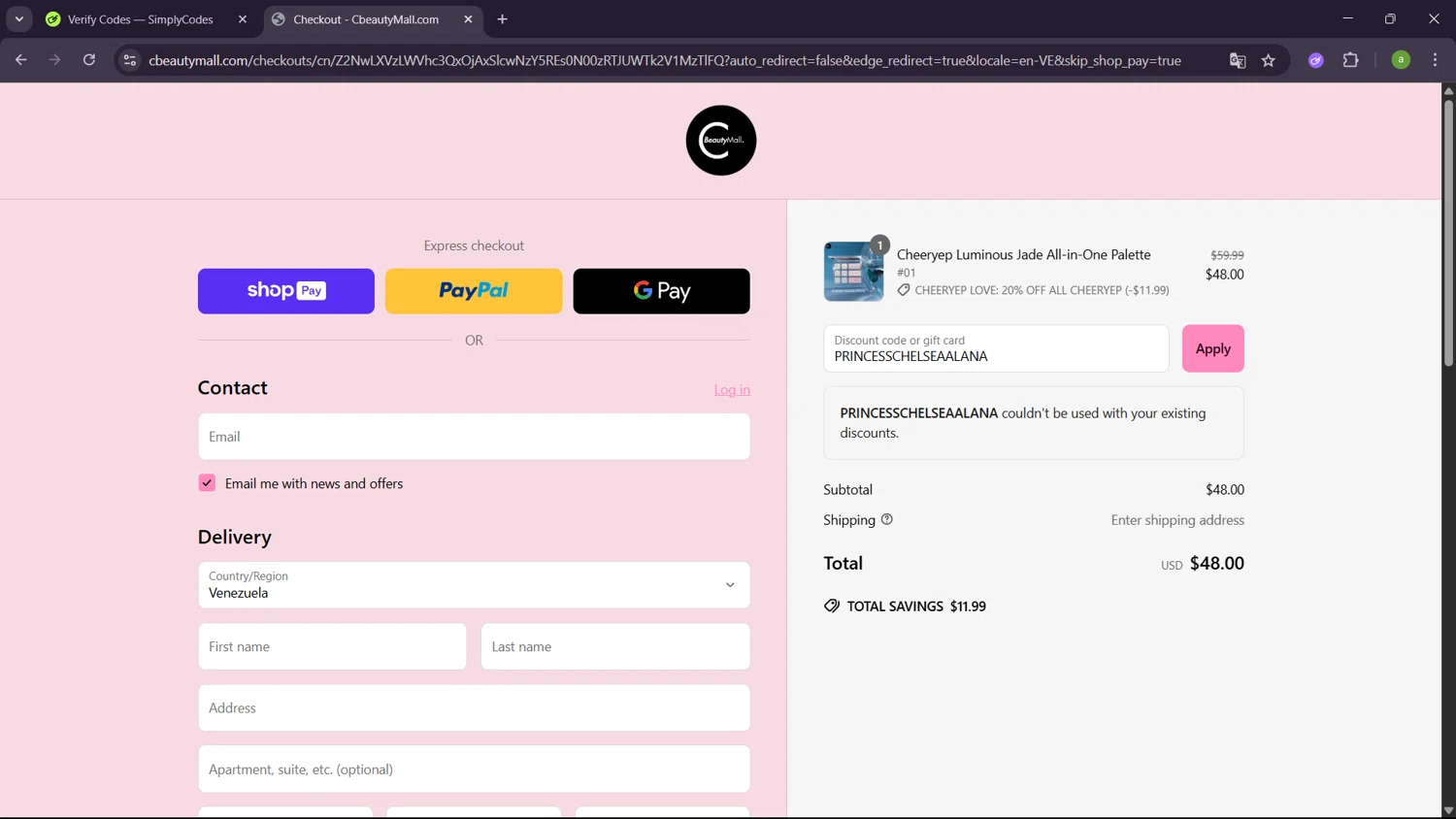
Task: Open the green profile avatar
Action: [x=1401, y=60]
